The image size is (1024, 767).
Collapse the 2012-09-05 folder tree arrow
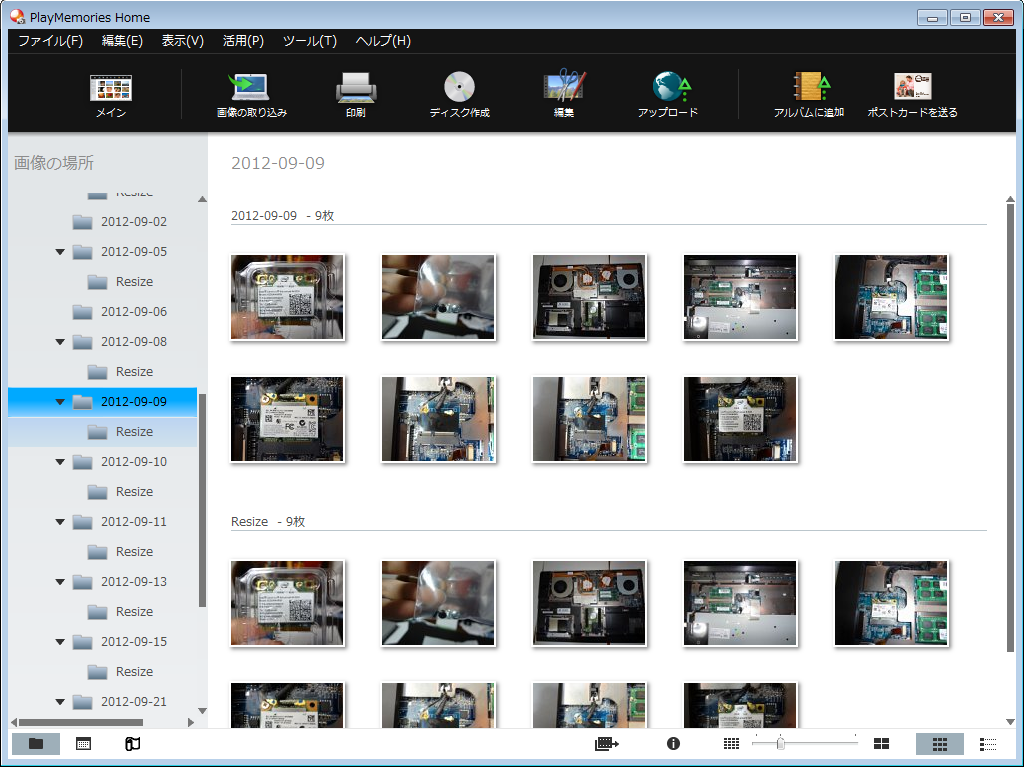(61, 252)
